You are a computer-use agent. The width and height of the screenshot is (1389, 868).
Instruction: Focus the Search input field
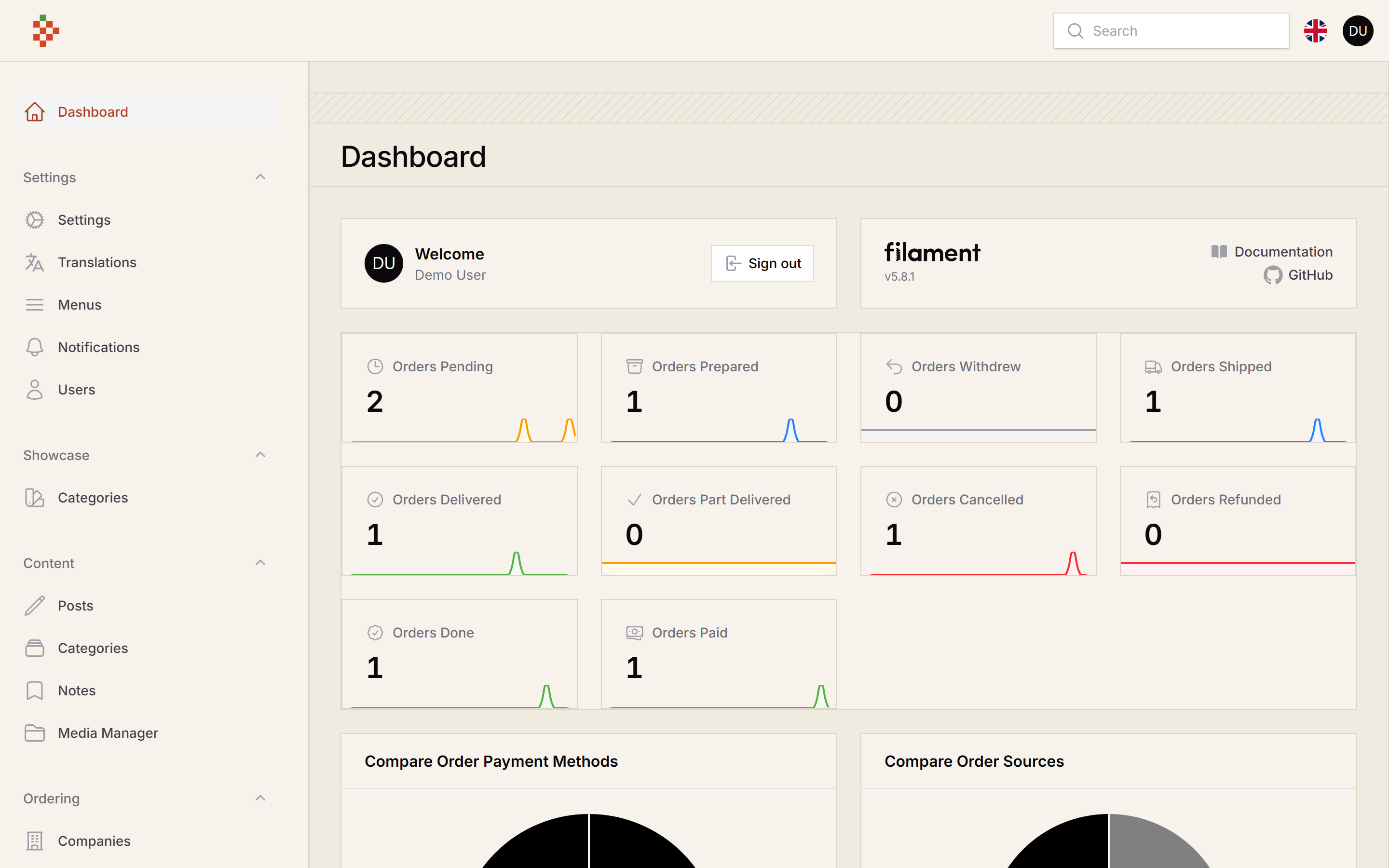1171,31
